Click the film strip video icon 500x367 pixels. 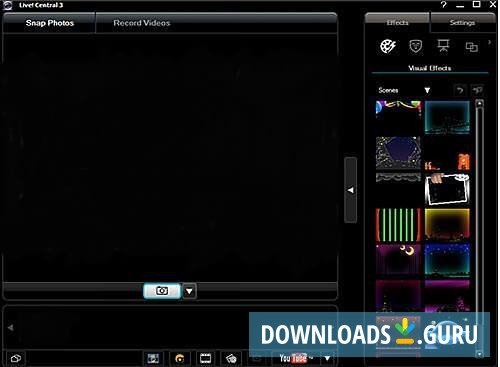click(x=205, y=359)
